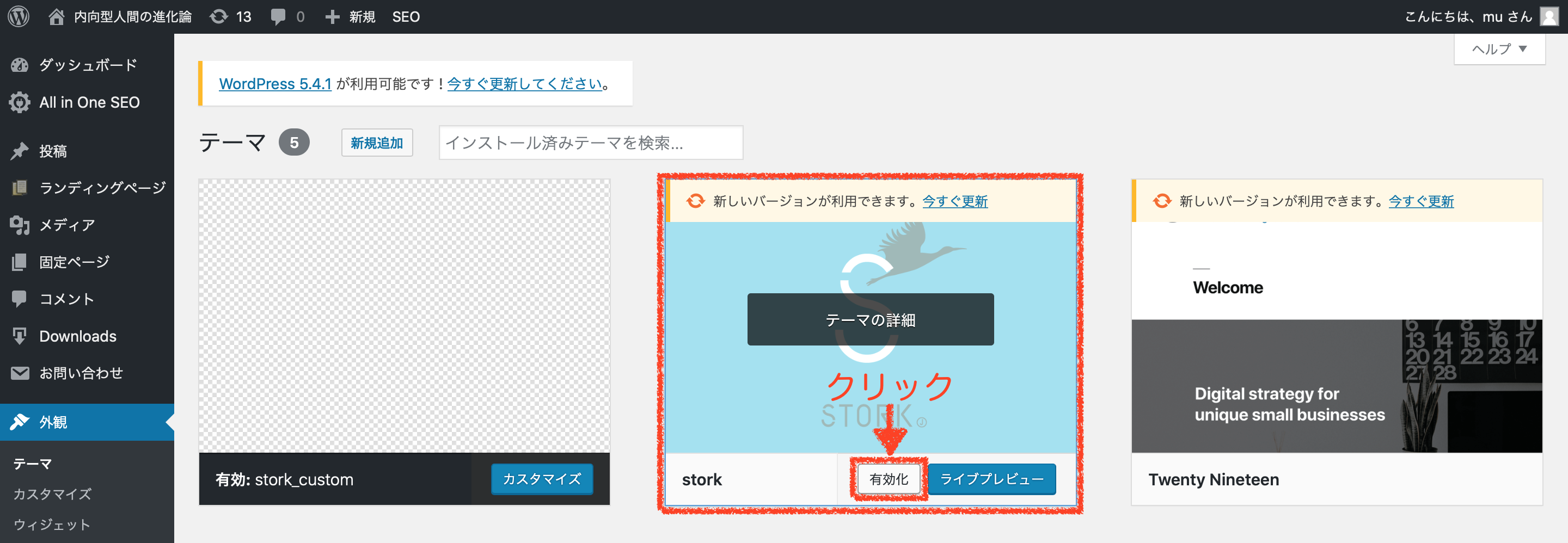Open the ダッシュボード menu
The width and height of the screenshot is (1568, 543).
point(87,65)
